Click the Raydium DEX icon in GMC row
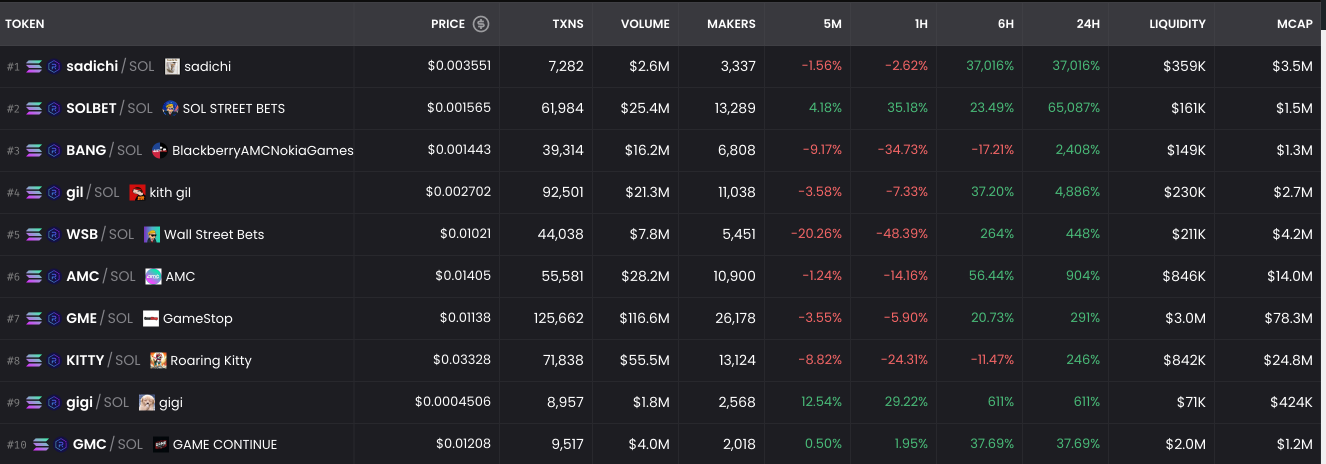Viewport: 1326px width, 464px height. 60,444
